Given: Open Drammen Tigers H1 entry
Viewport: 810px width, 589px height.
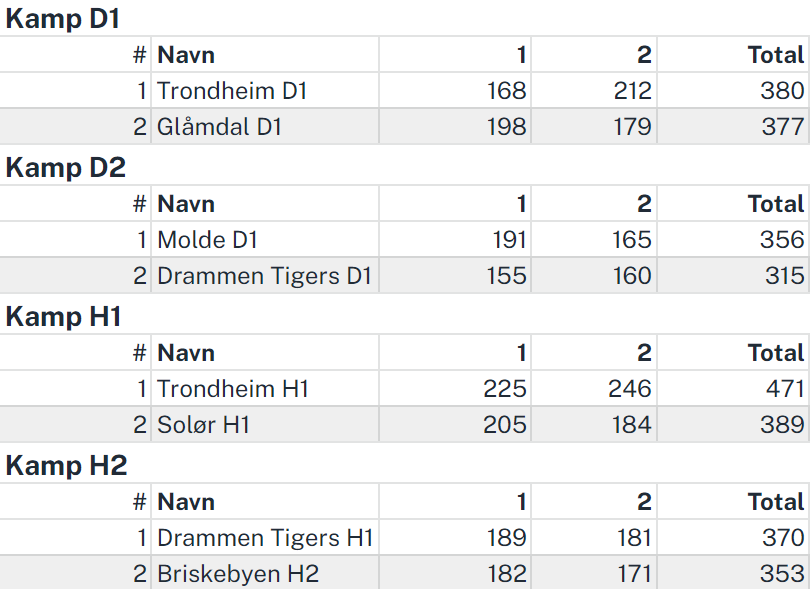Looking at the screenshot, I should 265,538.
